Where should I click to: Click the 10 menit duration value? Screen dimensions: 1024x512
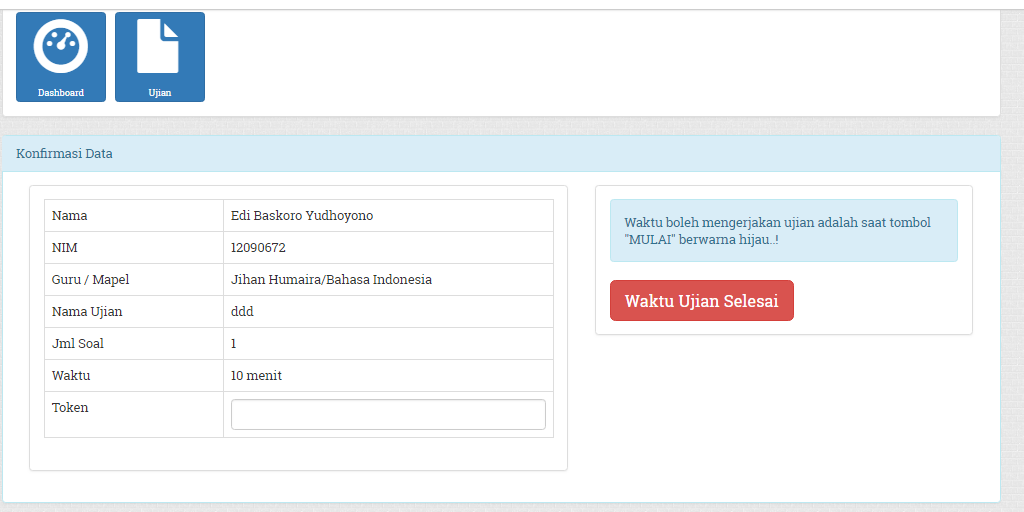[x=256, y=376]
